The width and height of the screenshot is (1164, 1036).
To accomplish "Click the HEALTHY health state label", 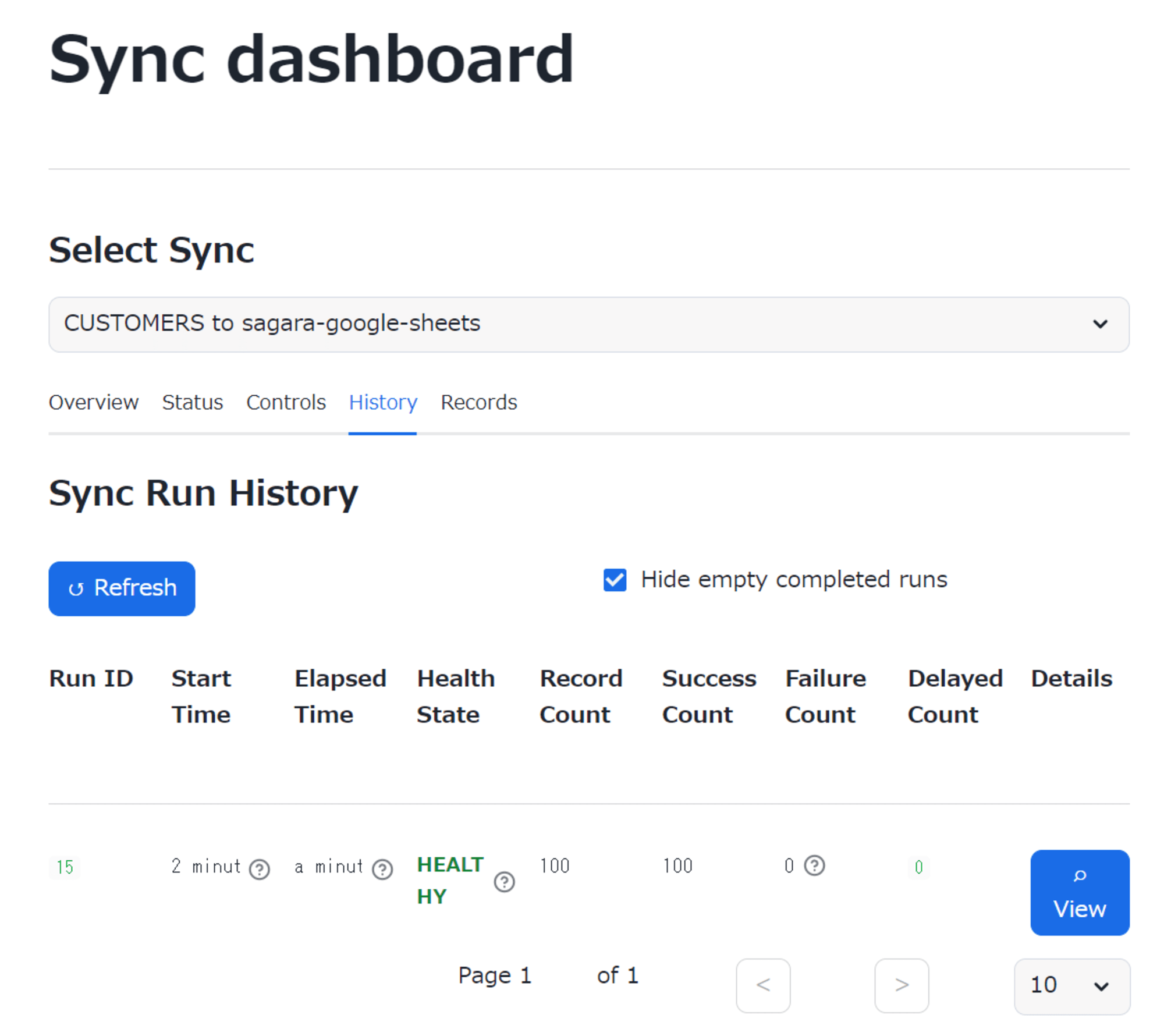I will pyautogui.click(x=450, y=881).
